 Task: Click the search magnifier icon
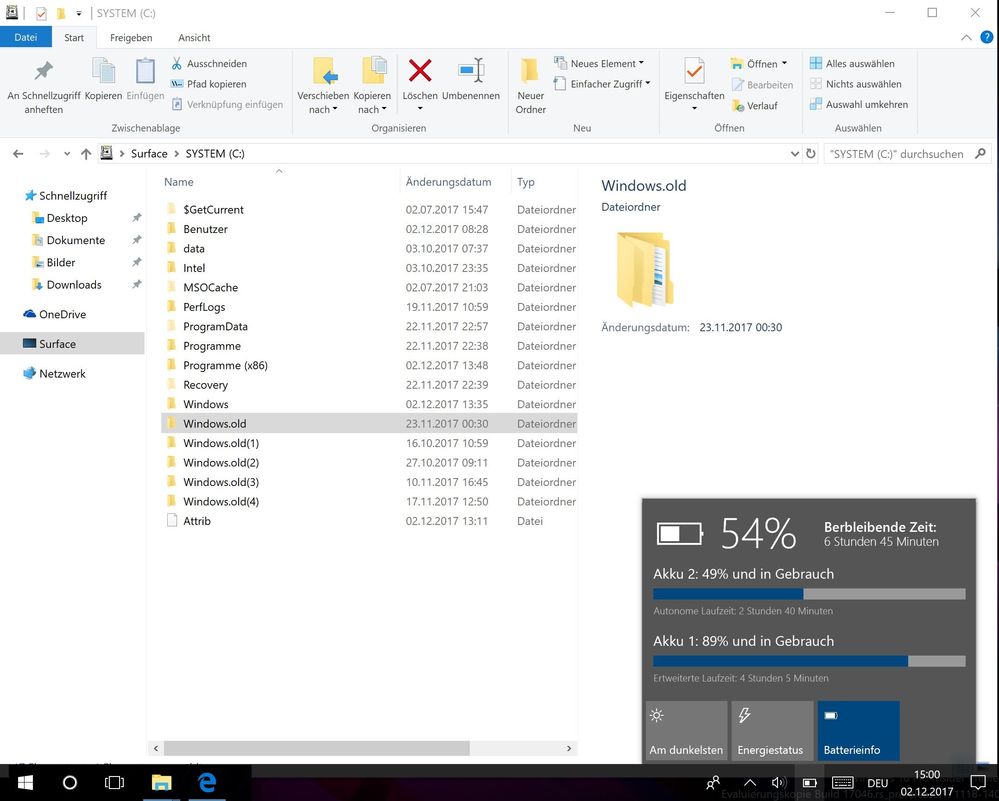(x=981, y=154)
